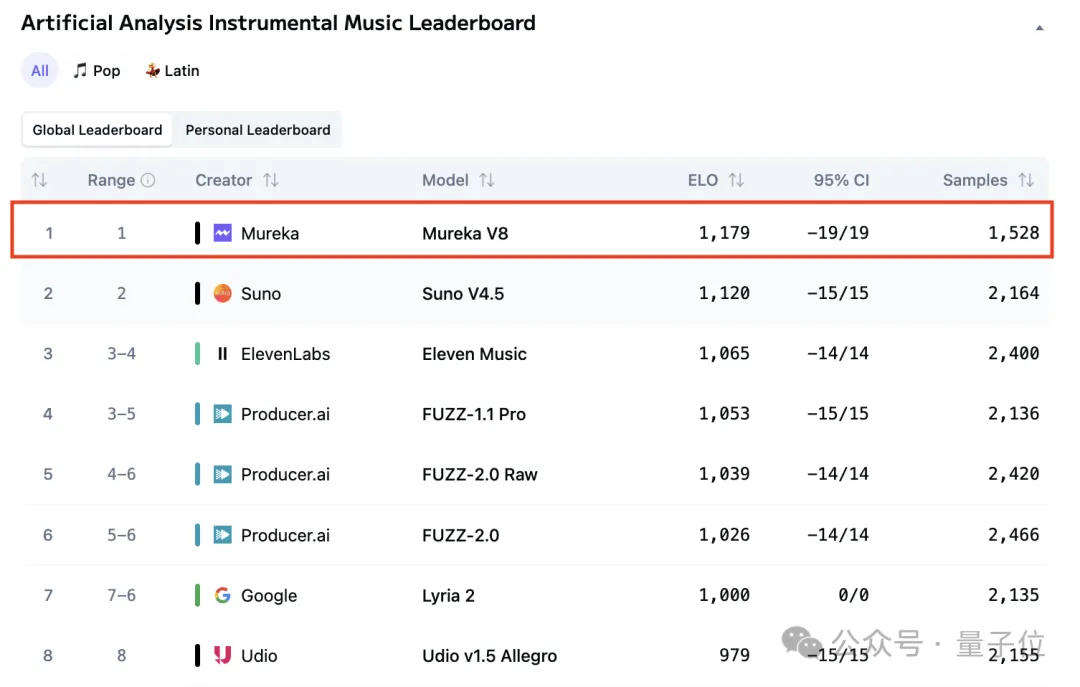Select the All genre filter

pos(40,71)
